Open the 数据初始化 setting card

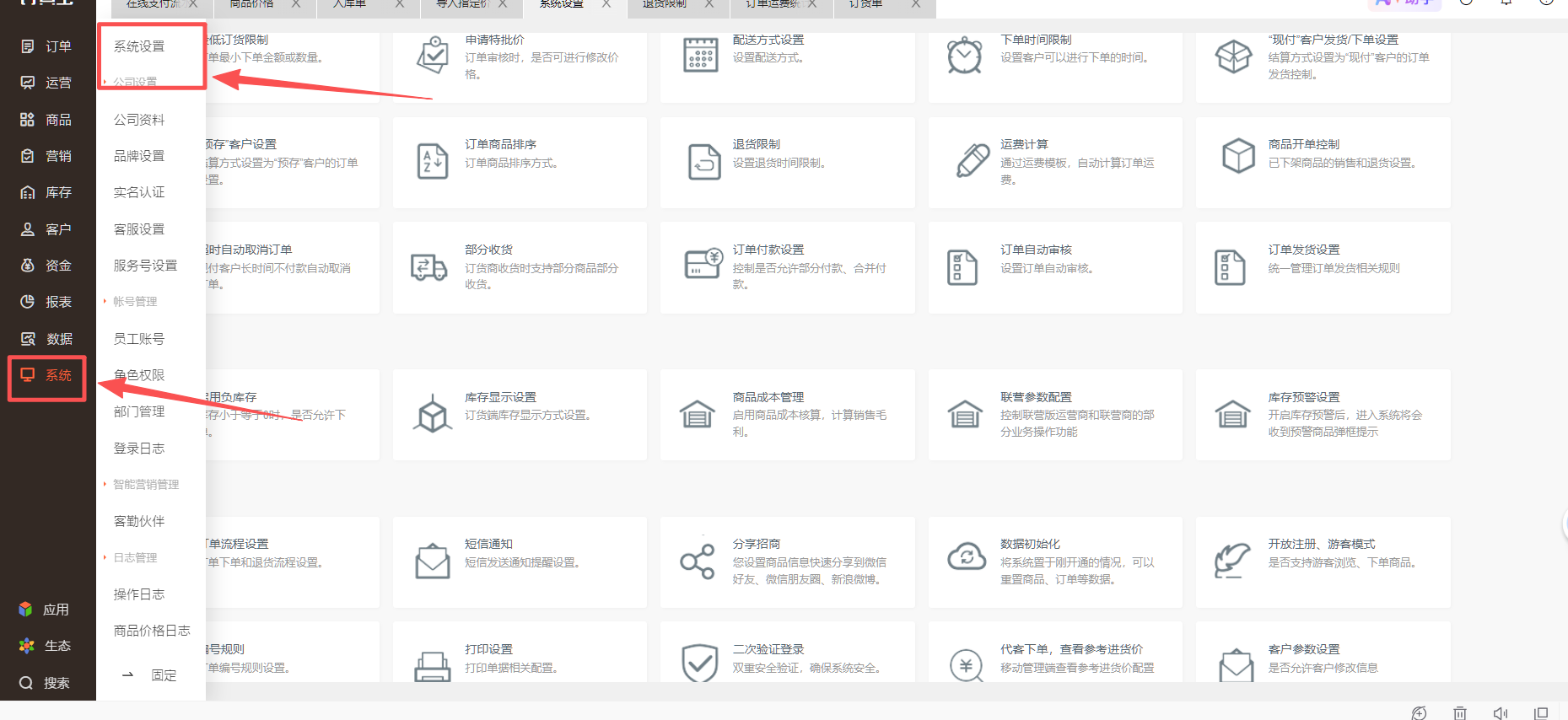click(1055, 562)
